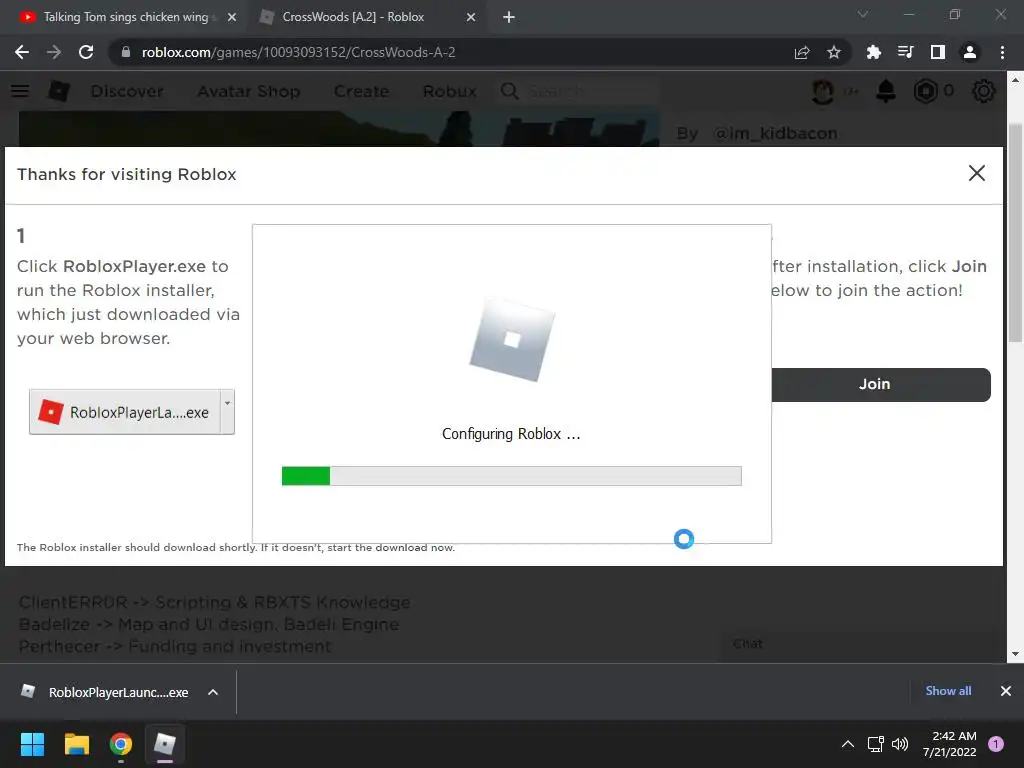1024x768 pixels.
Task: Click the page vertical scrollbar
Action: (1015, 232)
